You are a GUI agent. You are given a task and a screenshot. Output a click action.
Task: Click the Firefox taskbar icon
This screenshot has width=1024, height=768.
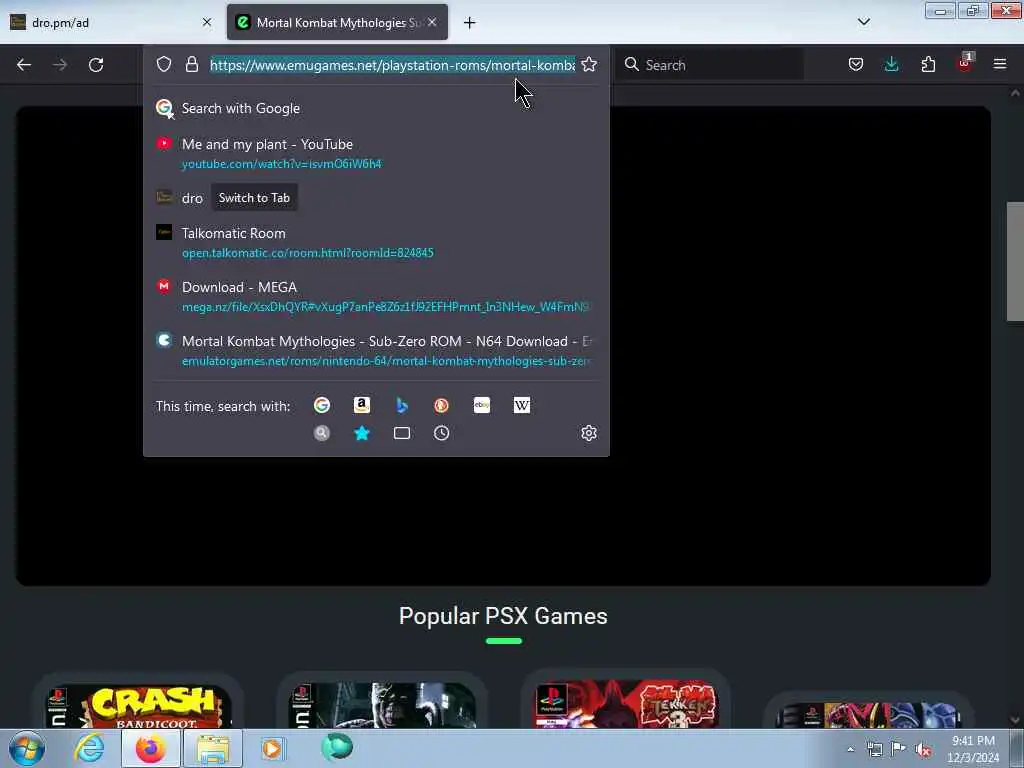151,748
